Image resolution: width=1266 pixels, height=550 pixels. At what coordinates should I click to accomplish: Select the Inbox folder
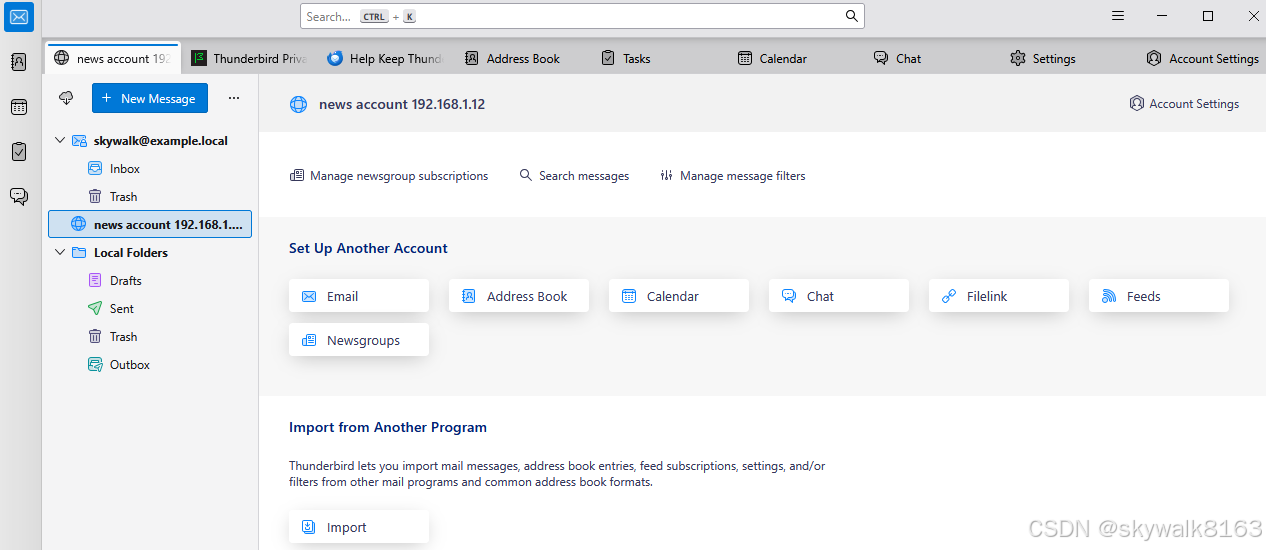point(150,169)
